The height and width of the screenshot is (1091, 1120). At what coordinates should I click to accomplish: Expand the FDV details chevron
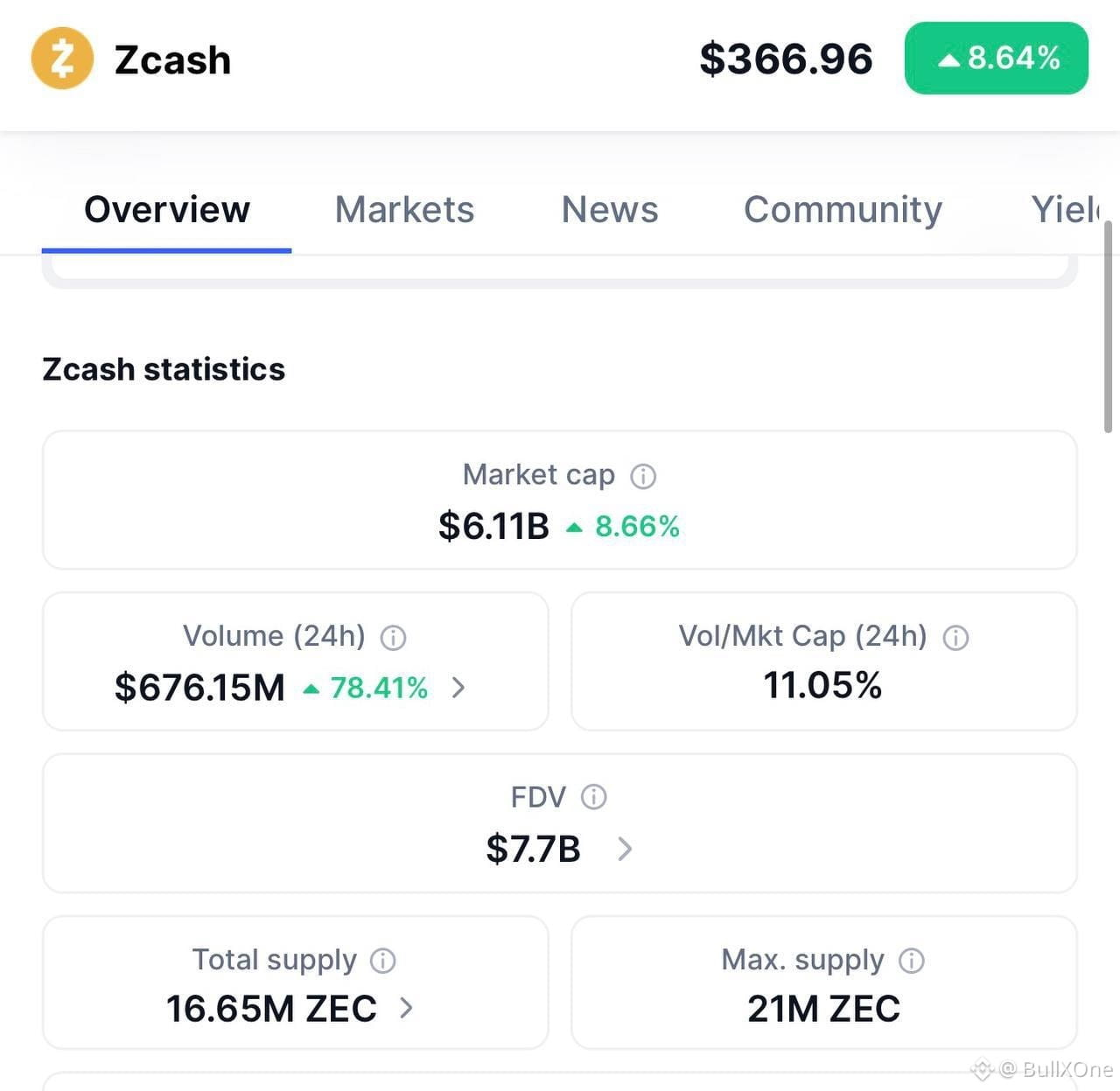624,849
